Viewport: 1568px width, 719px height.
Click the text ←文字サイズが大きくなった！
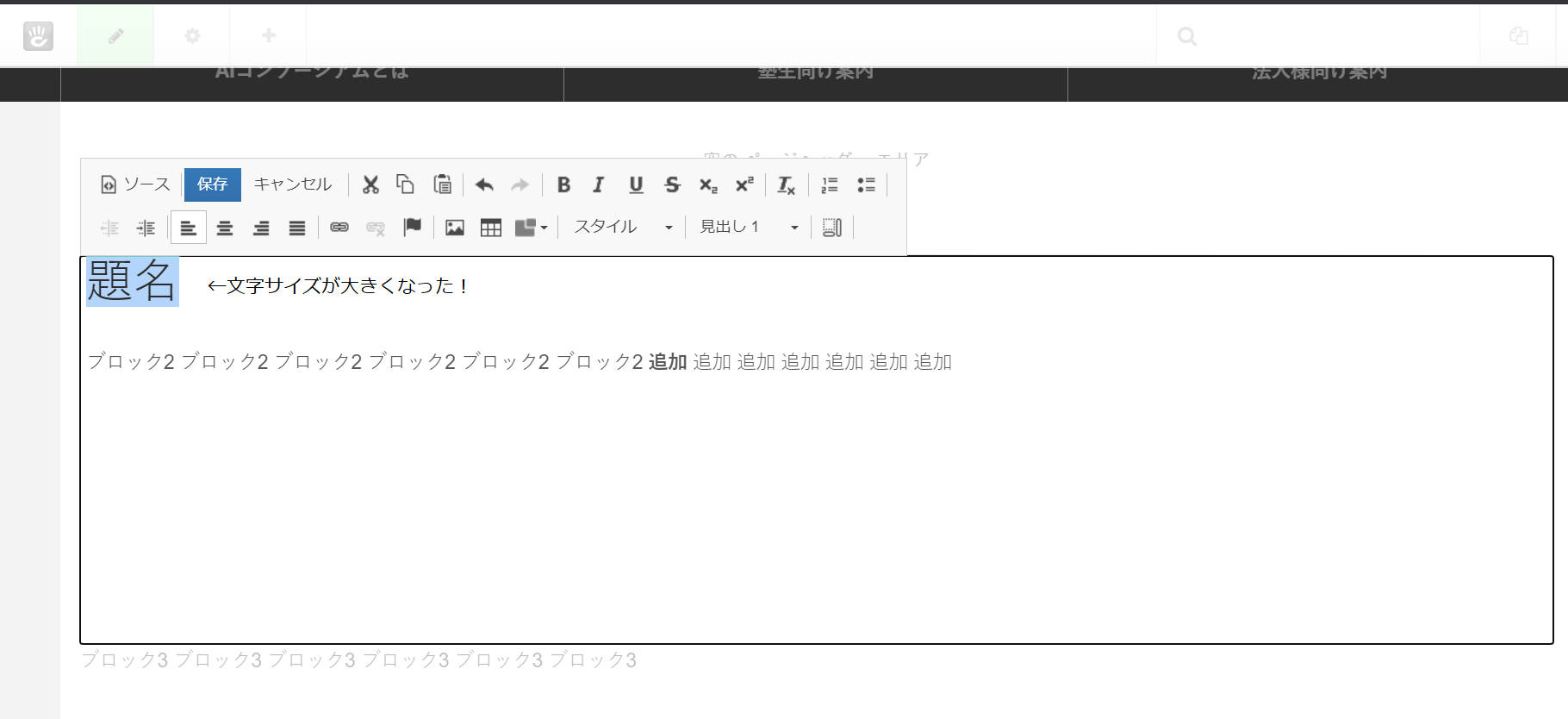[338, 285]
